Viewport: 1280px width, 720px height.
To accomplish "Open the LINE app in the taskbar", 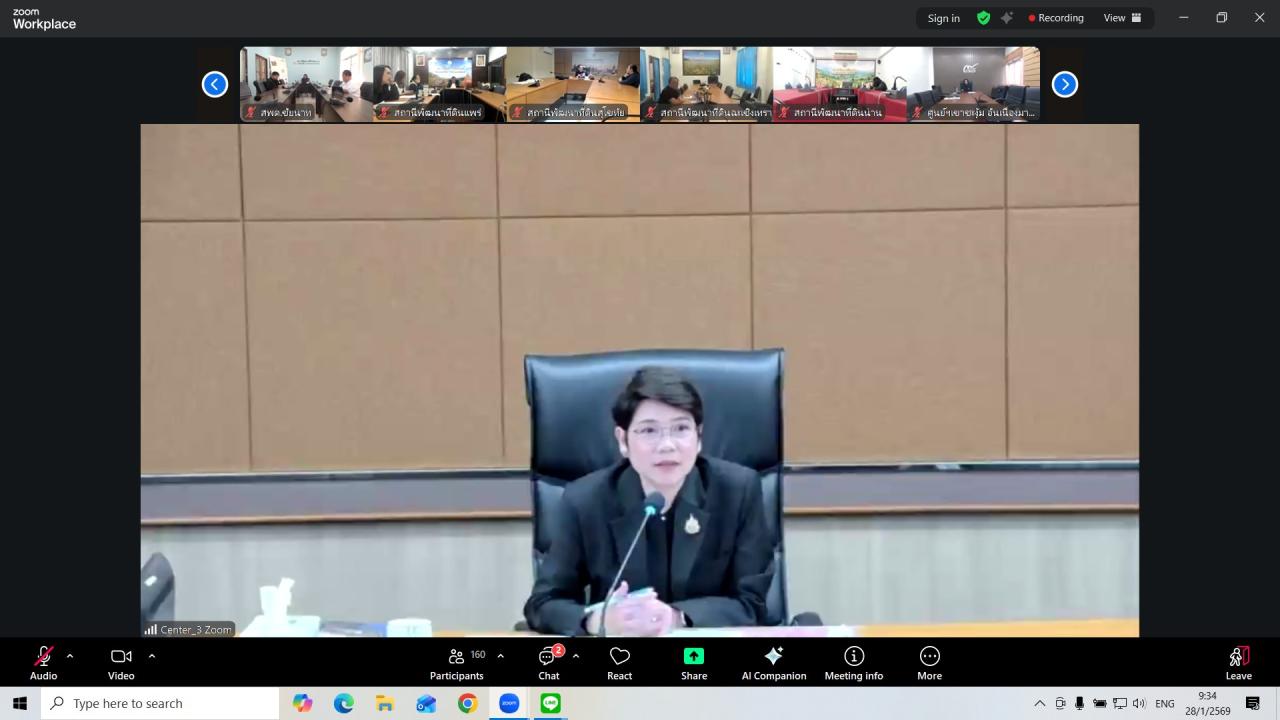I will coord(550,703).
